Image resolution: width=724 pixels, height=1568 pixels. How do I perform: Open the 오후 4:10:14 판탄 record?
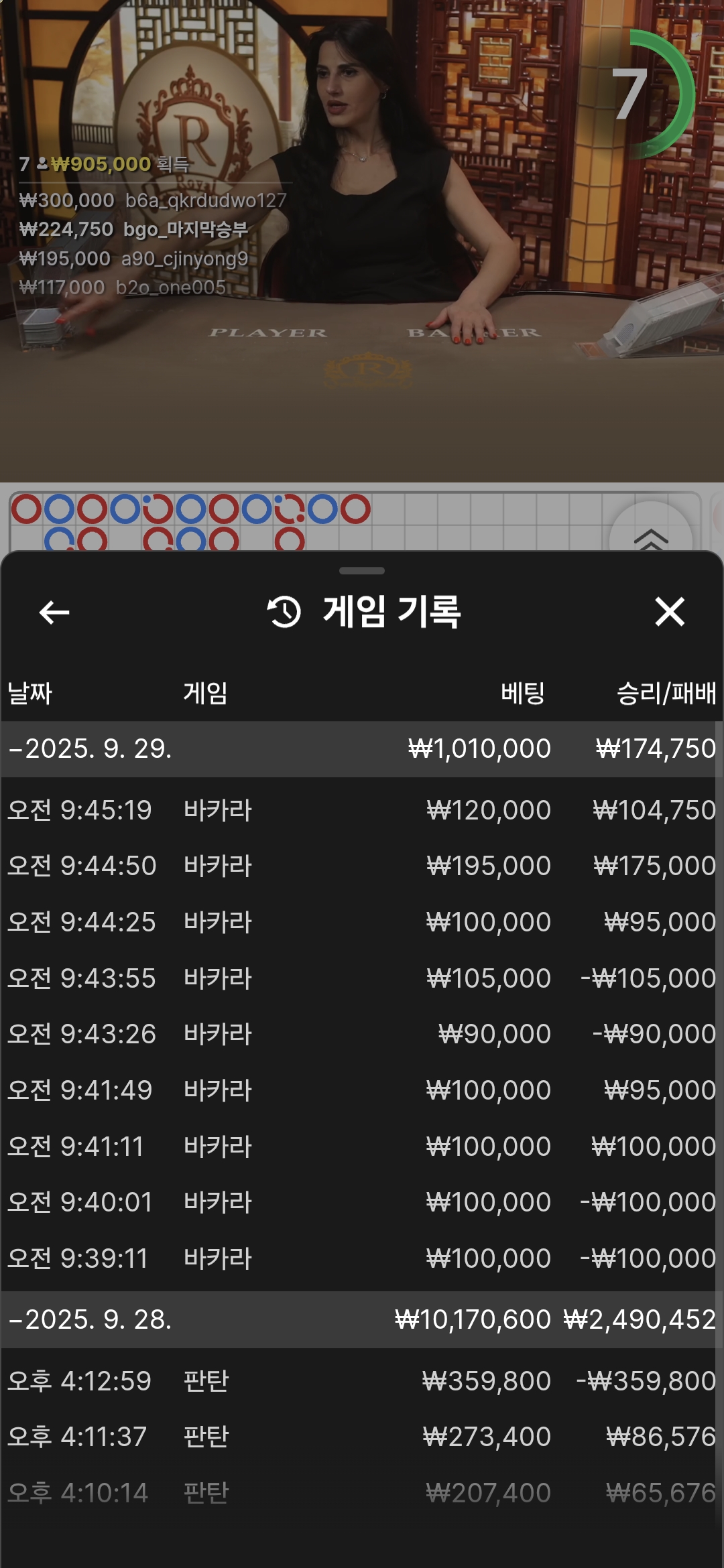362,1493
